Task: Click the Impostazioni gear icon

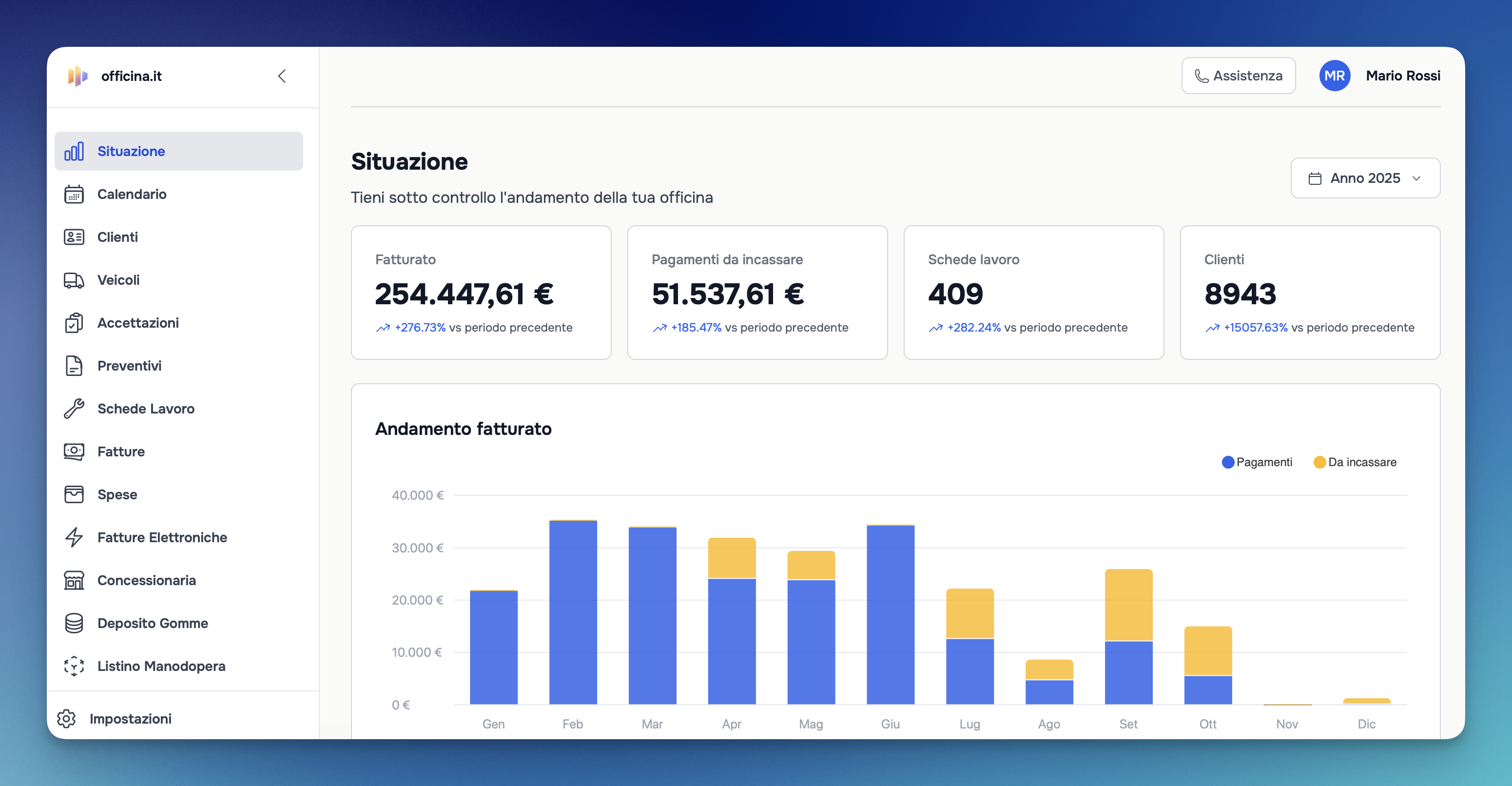Action: pos(66,719)
